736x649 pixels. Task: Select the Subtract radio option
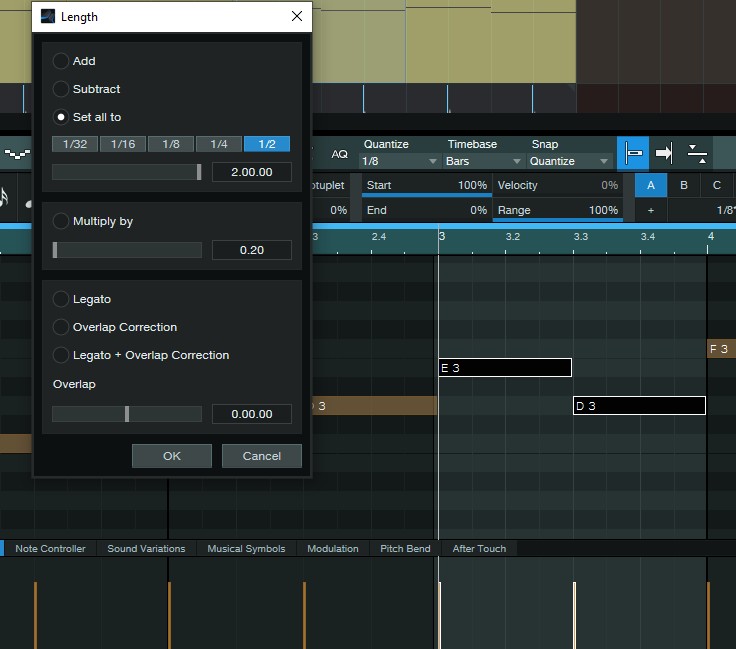point(61,89)
